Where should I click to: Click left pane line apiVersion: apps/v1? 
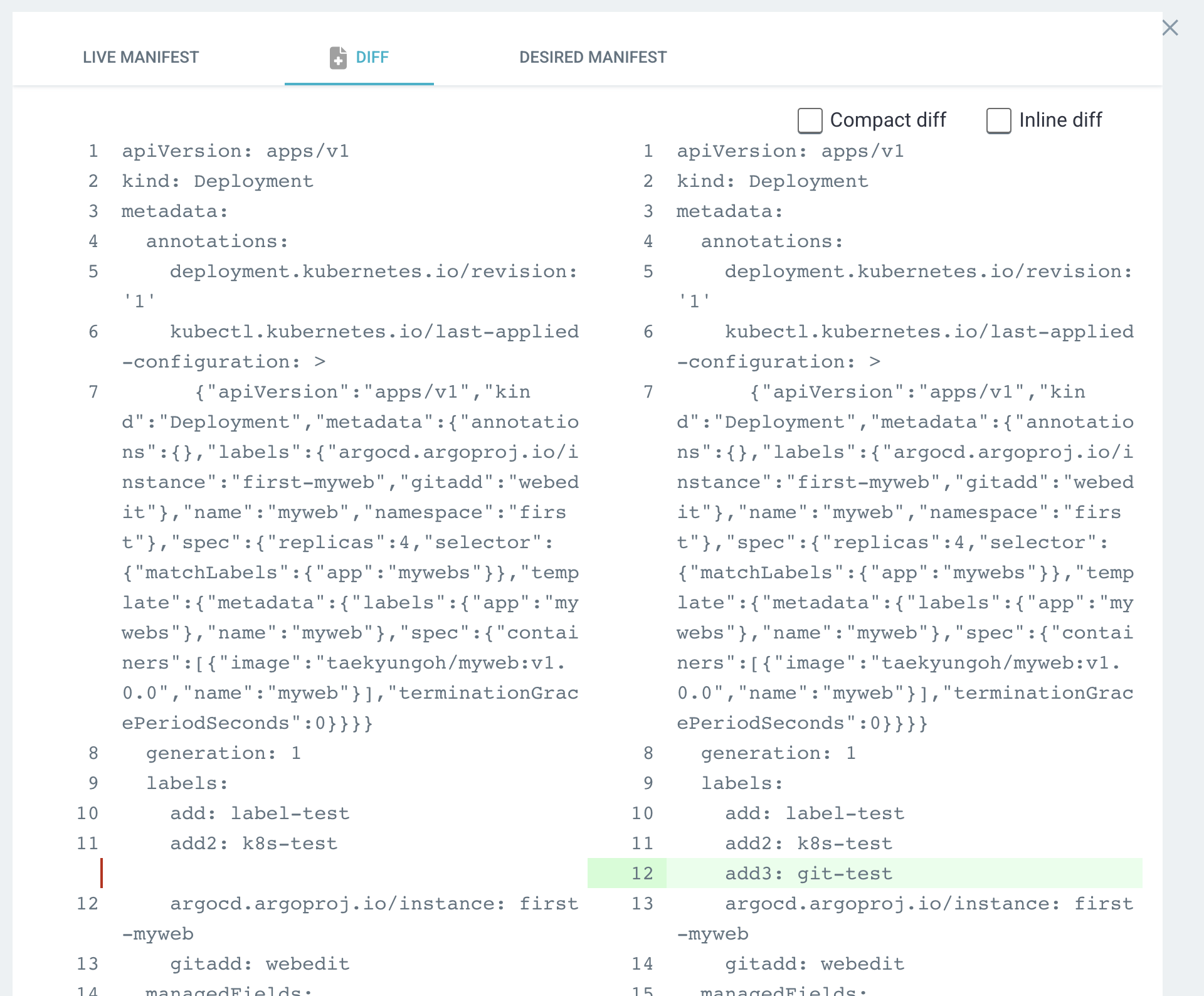235,151
